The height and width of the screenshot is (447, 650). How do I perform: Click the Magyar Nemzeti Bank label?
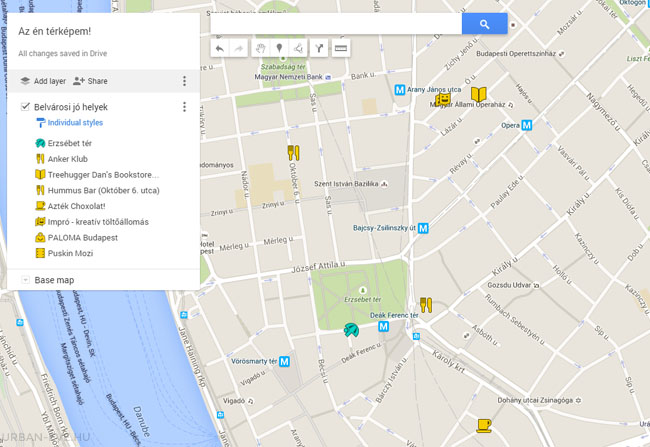(x=289, y=77)
